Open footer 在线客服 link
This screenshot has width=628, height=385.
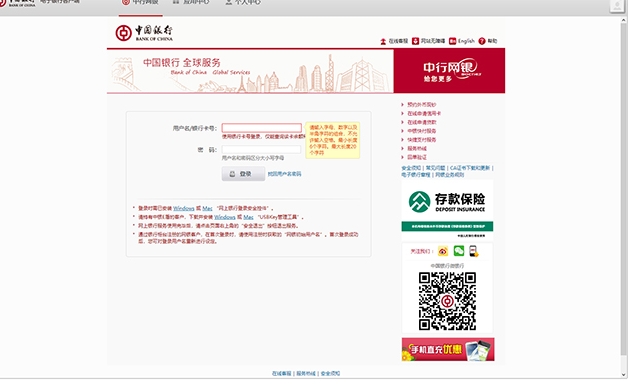(282, 373)
